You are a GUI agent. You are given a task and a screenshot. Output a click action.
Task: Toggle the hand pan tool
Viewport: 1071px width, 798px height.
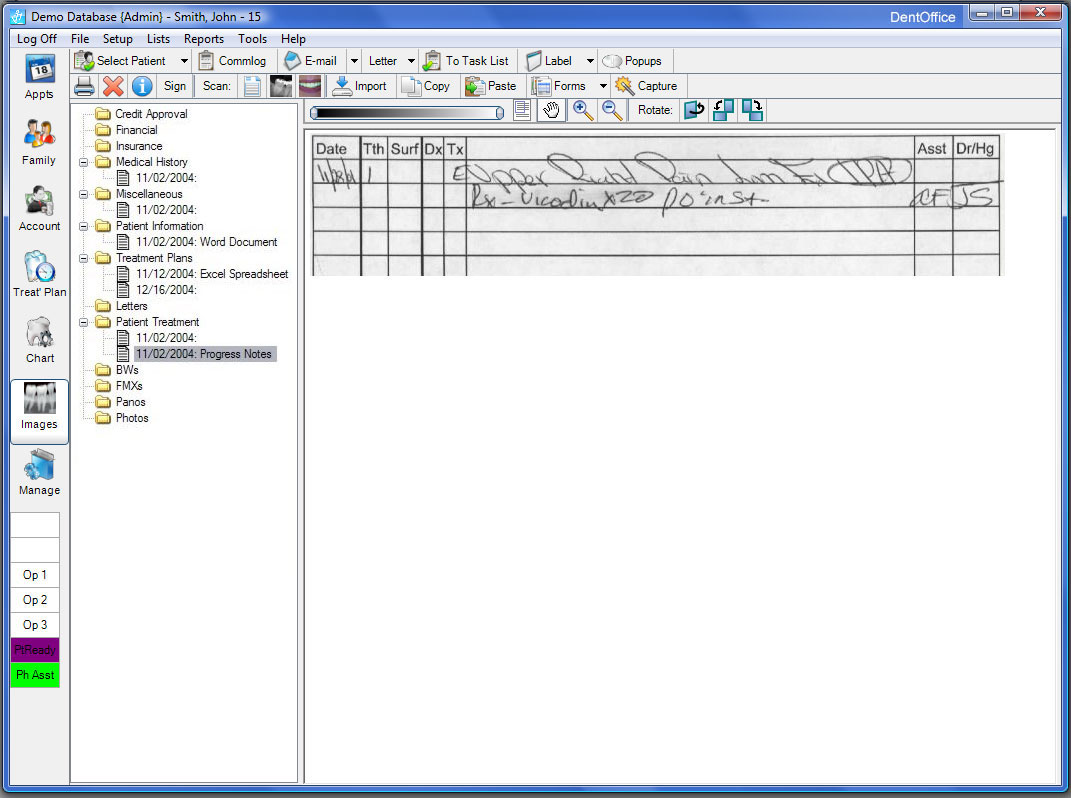pyautogui.click(x=551, y=110)
